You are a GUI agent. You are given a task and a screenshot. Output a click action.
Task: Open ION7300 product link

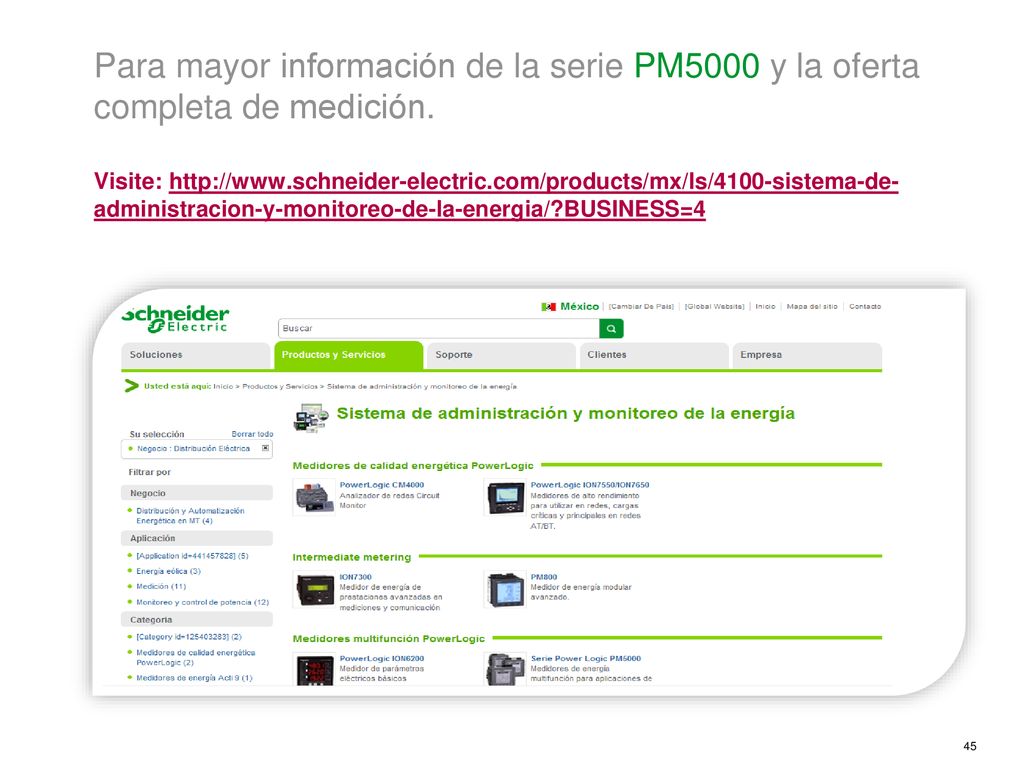tap(355, 577)
